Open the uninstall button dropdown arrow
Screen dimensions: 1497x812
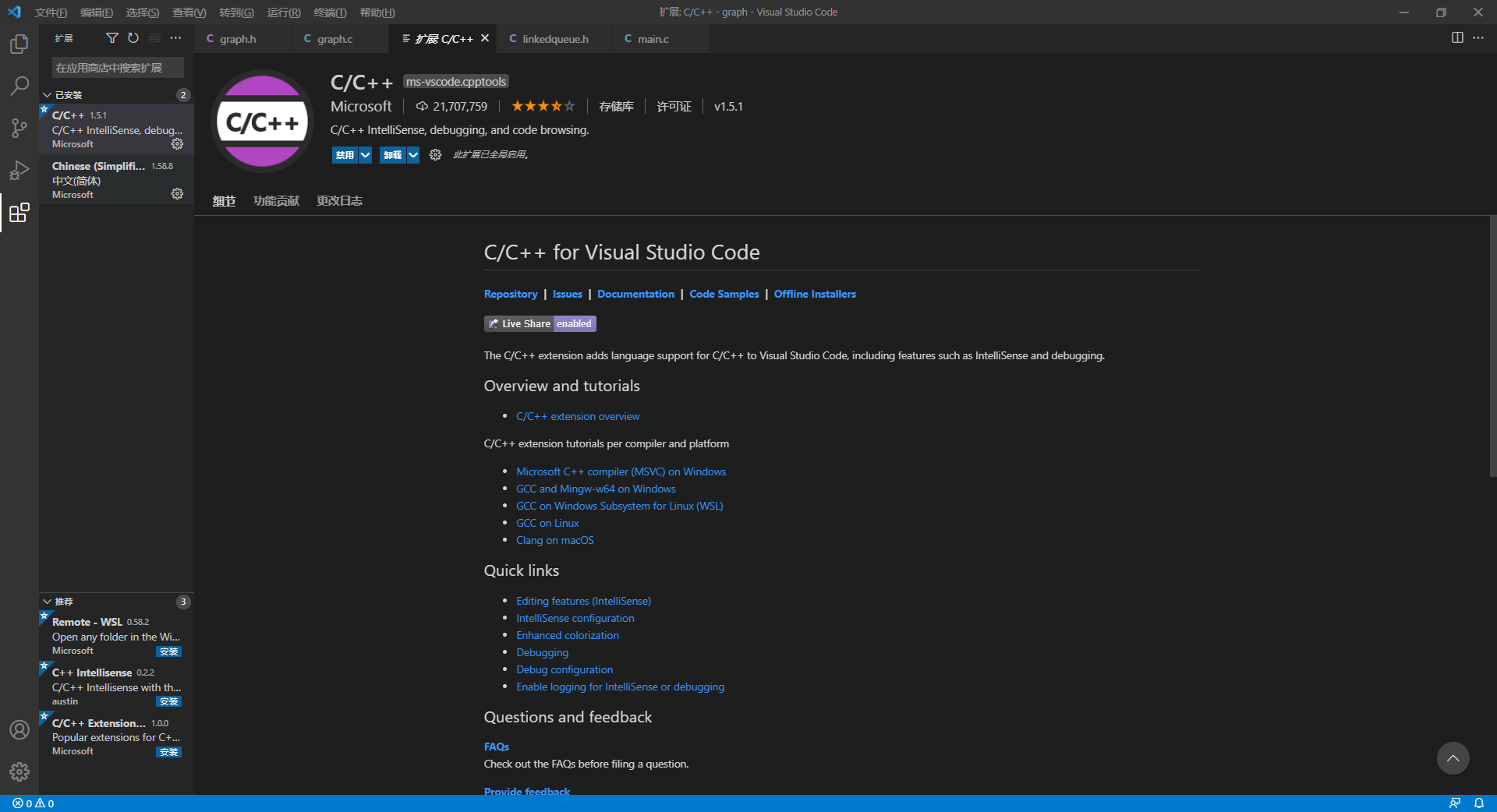tap(413, 155)
